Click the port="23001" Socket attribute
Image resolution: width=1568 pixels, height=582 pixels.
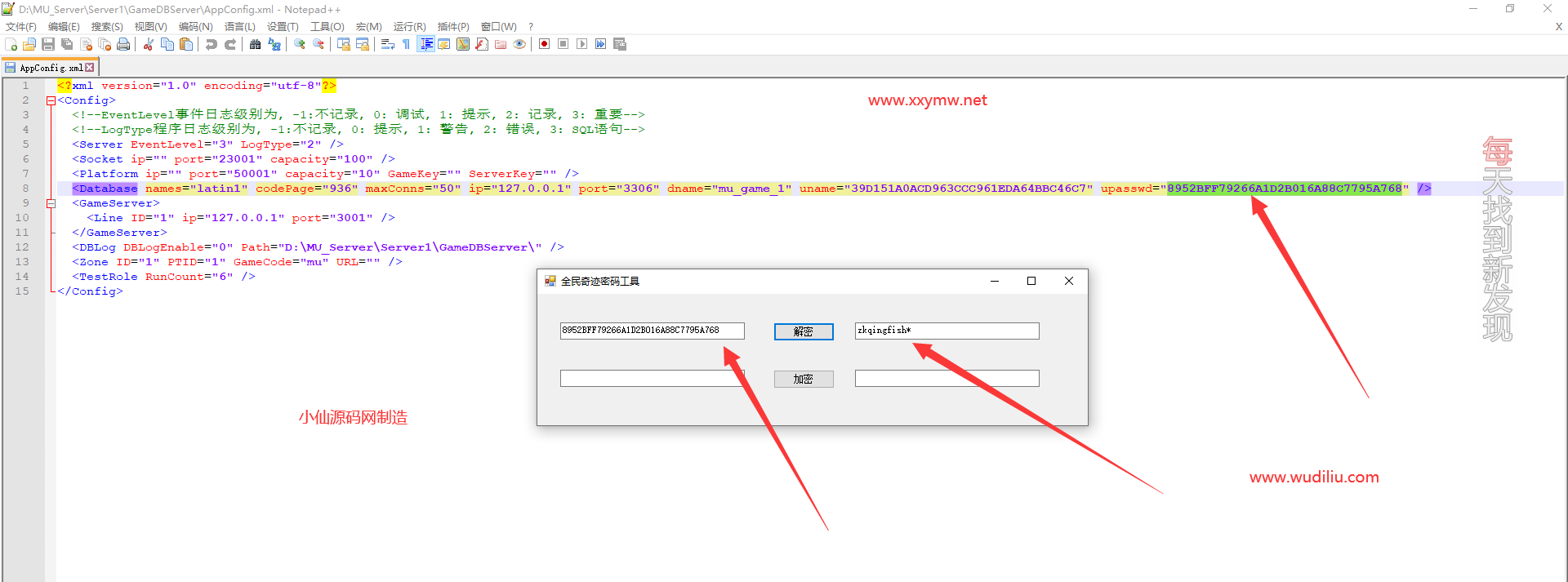click(219, 159)
